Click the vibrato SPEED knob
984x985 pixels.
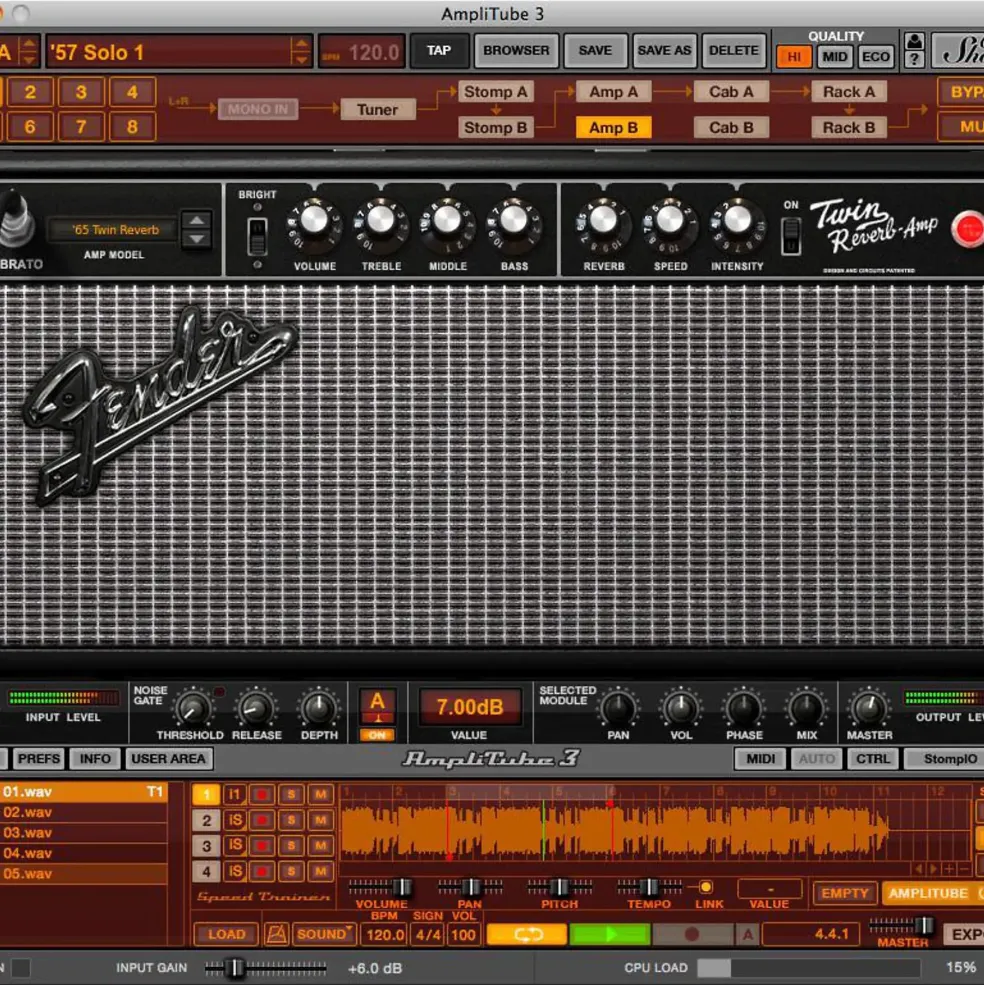click(x=670, y=220)
